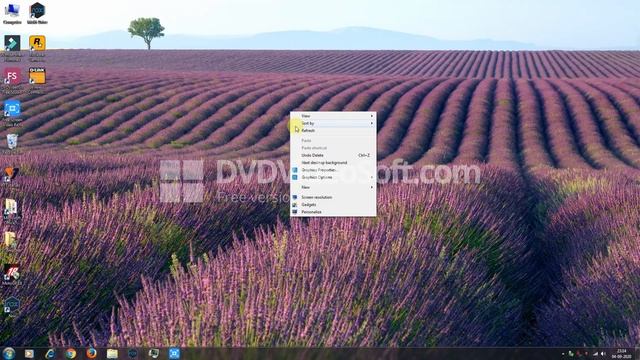
Task: Launch Google Chrome from the taskbar
Action: 71,353
